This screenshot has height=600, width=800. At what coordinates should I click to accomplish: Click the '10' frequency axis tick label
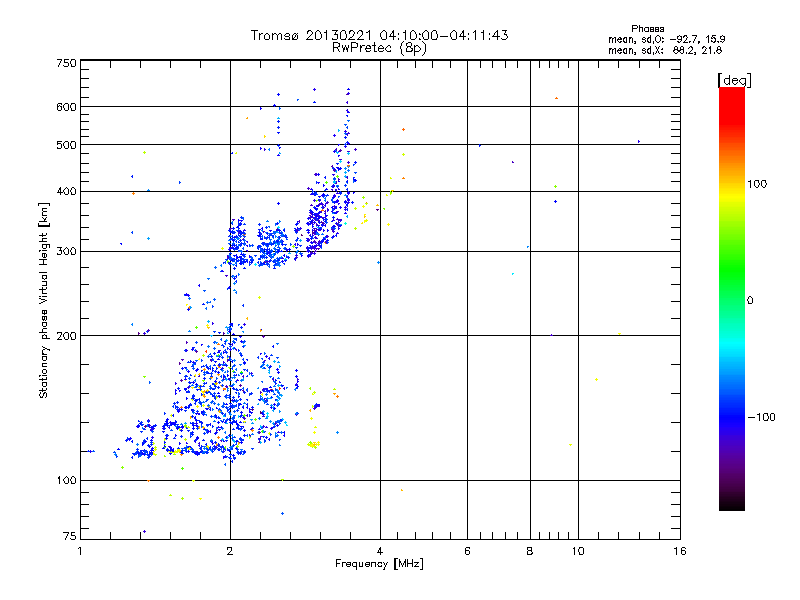[x=578, y=551]
